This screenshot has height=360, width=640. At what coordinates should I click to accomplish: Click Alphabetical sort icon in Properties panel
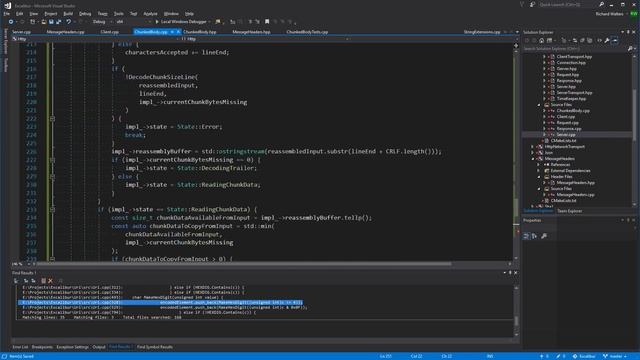(x=534, y=236)
